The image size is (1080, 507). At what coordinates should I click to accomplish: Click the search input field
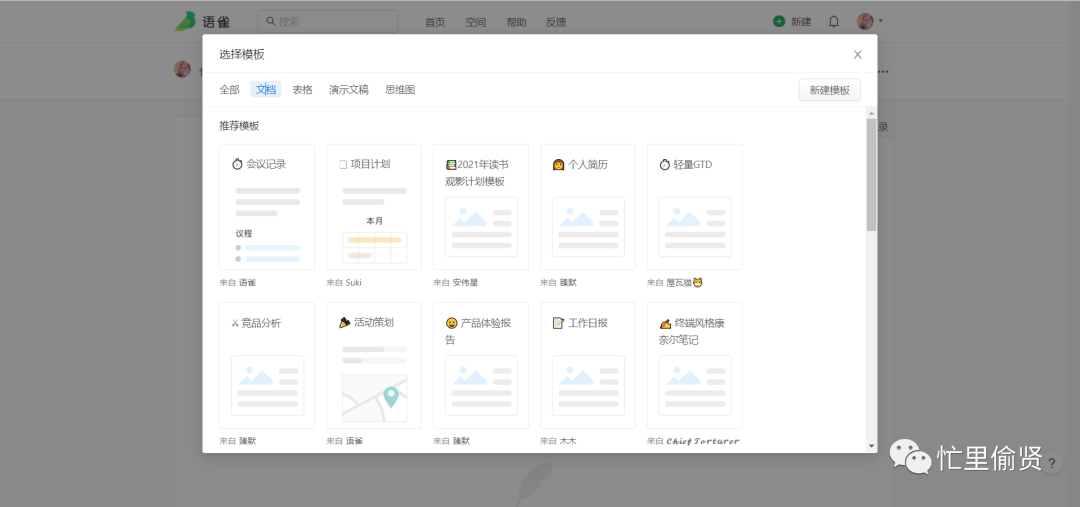click(x=328, y=21)
